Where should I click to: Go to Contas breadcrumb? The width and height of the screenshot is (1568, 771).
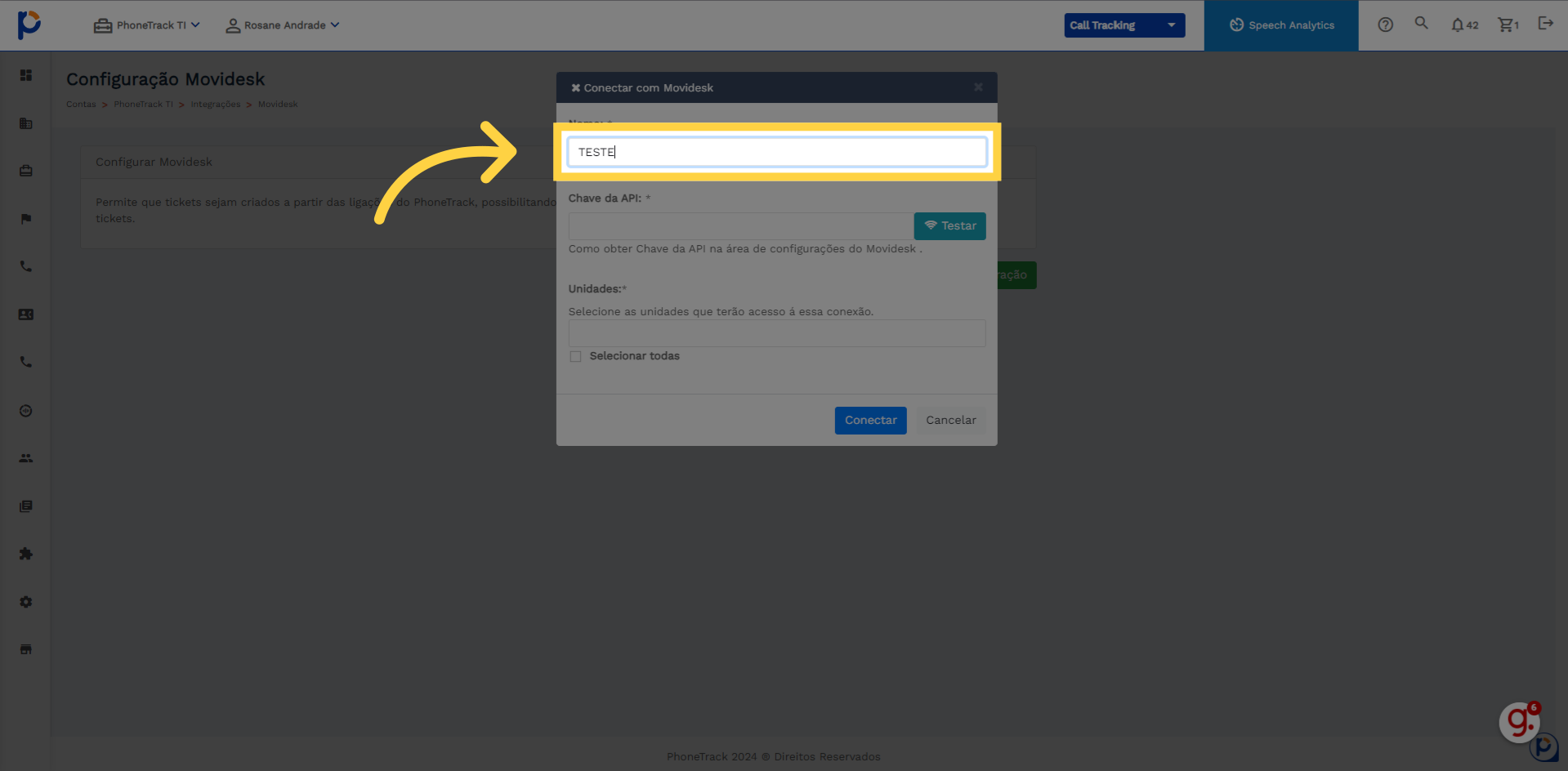click(x=81, y=105)
